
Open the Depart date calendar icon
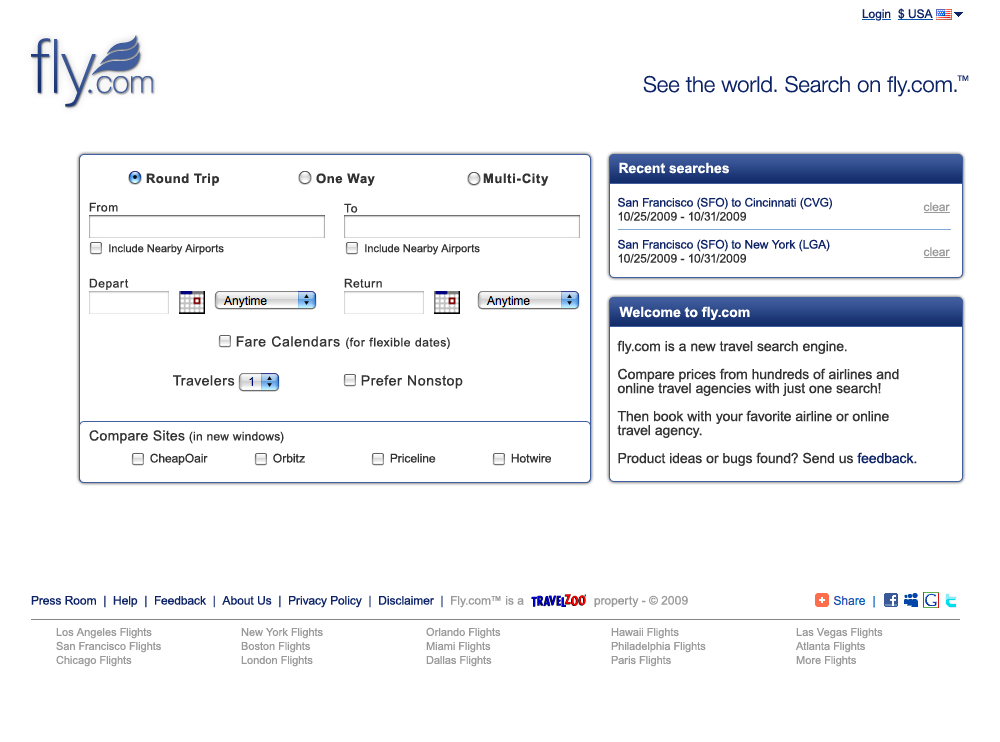click(x=192, y=301)
